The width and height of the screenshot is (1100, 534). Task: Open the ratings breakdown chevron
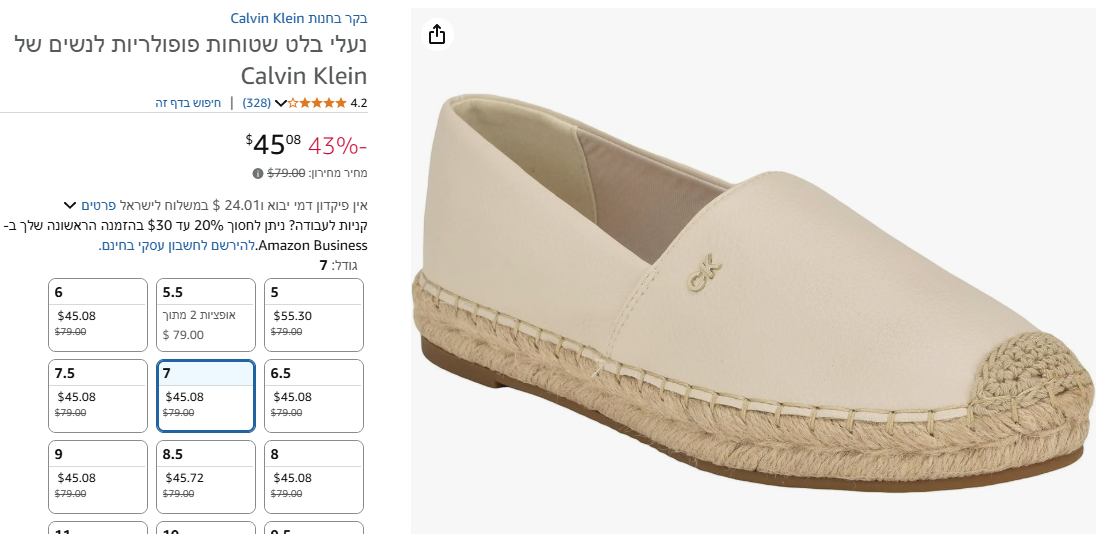click(x=281, y=103)
